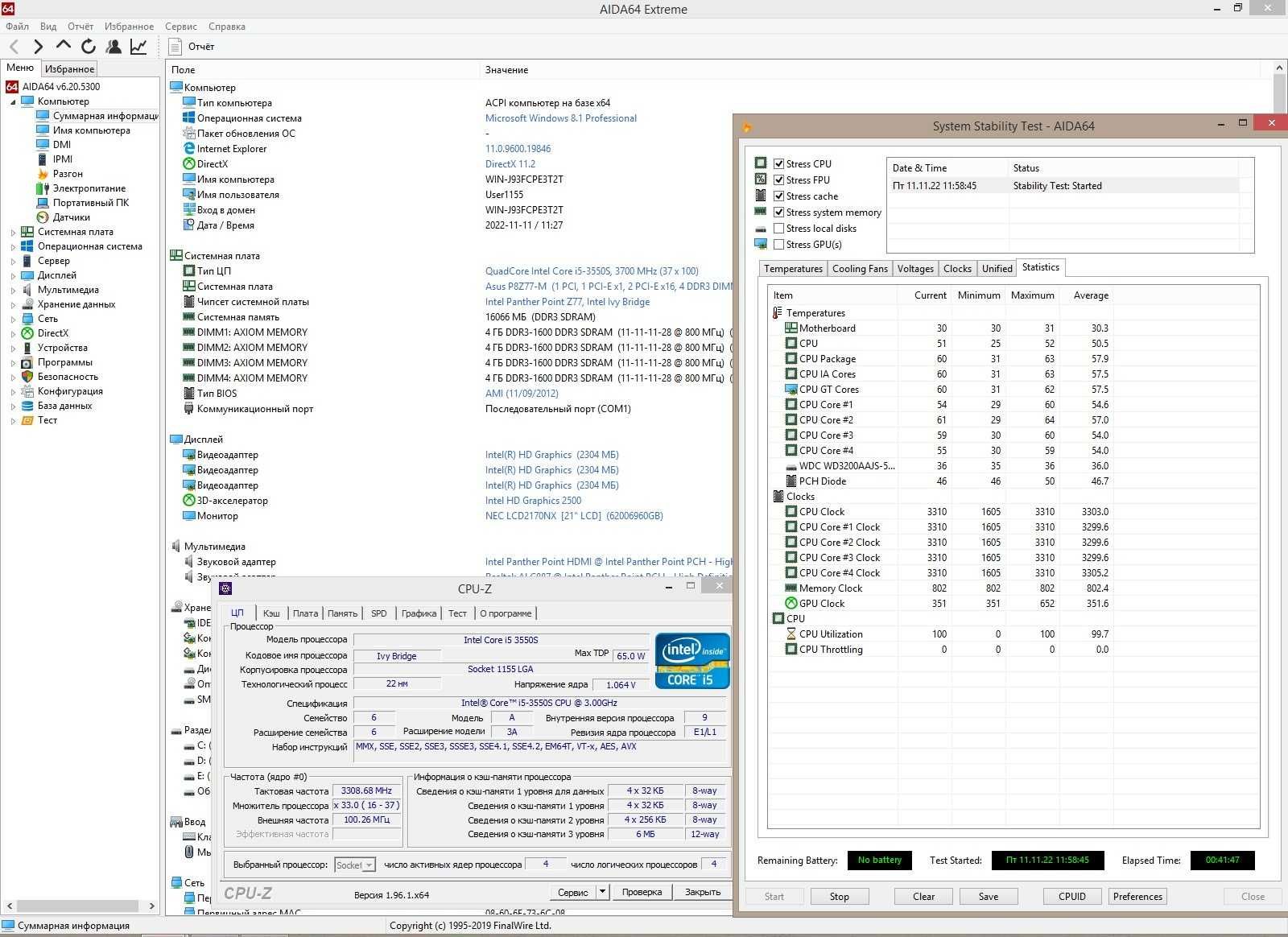Click the GPU Clock Xbox-style icon
The height and width of the screenshot is (937, 1288).
tap(791, 604)
